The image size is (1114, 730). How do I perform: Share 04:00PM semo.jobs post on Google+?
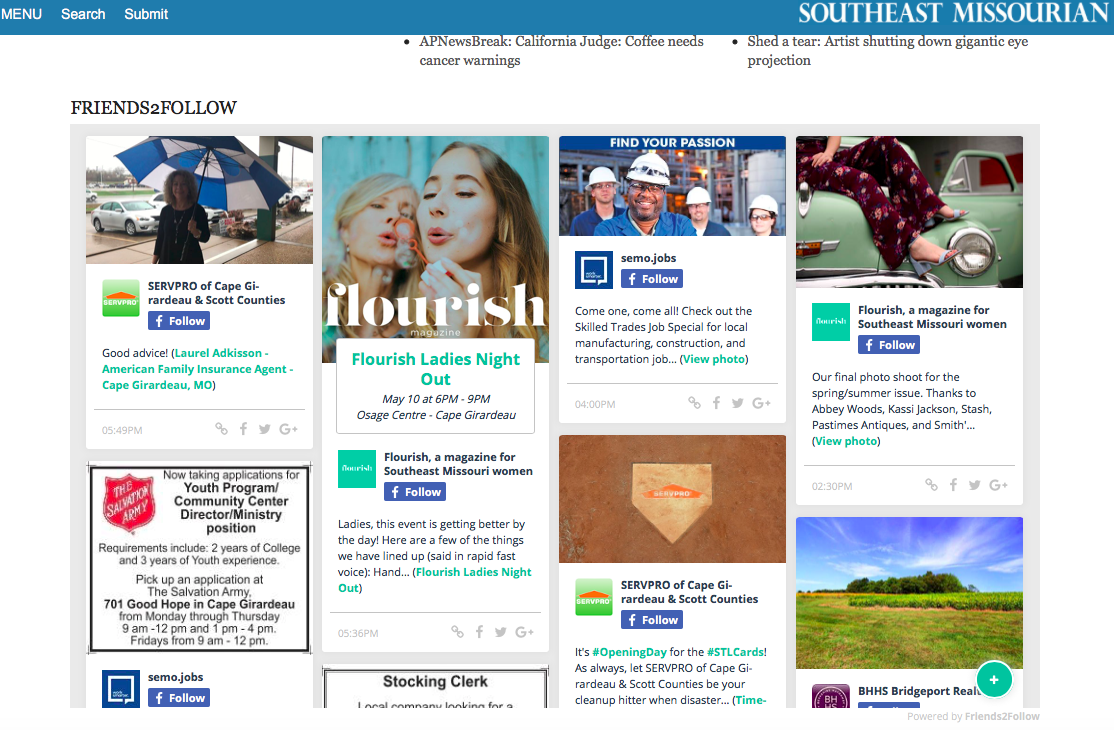[x=762, y=403]
